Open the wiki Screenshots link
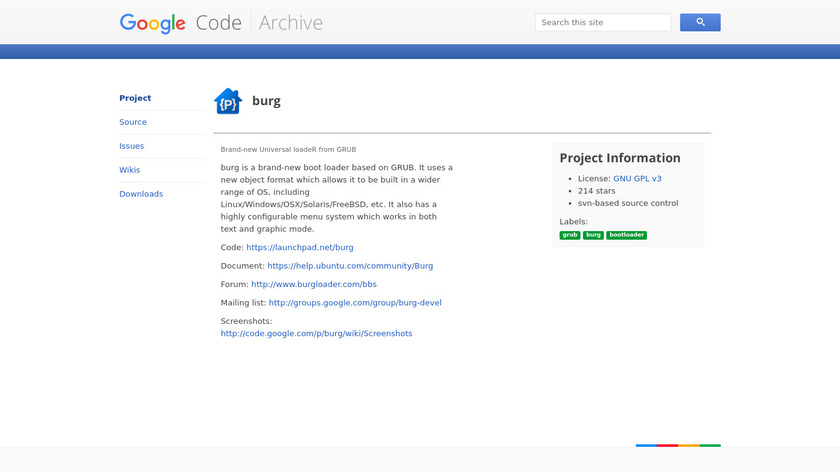Screen dimensions: 840x472 316,333
